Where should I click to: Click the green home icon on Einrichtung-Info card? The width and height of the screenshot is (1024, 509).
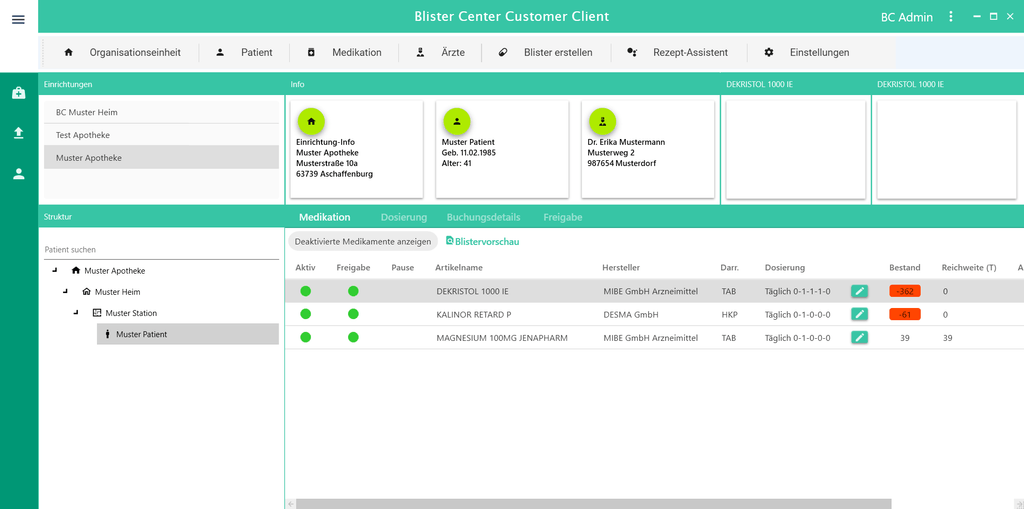point(311,121)
